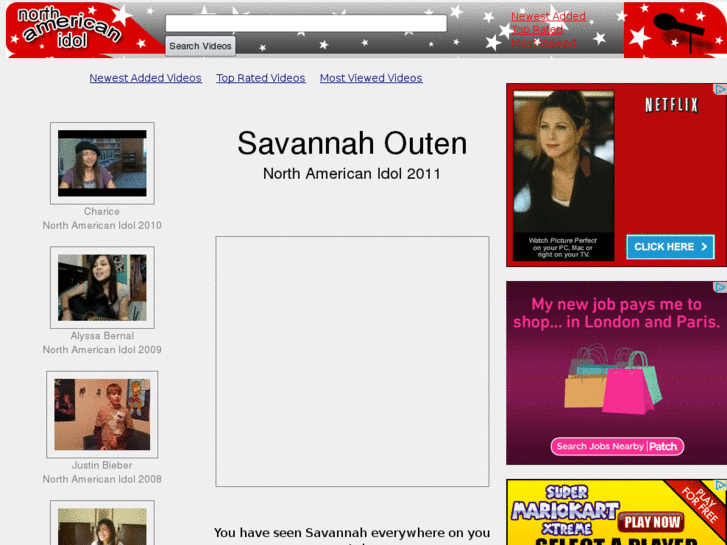Open the Justin Bieber video thumbnail

pos(102,414)
